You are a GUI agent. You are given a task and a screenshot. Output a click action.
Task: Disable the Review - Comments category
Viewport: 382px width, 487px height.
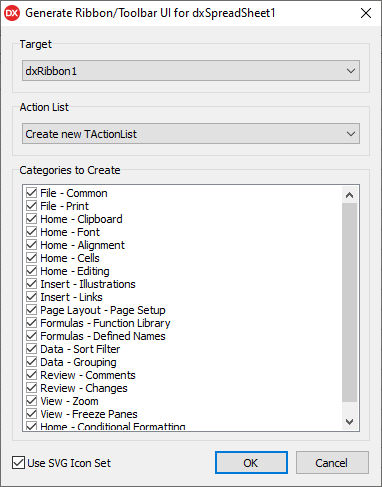pyautogui.click(x=31, y=375)
